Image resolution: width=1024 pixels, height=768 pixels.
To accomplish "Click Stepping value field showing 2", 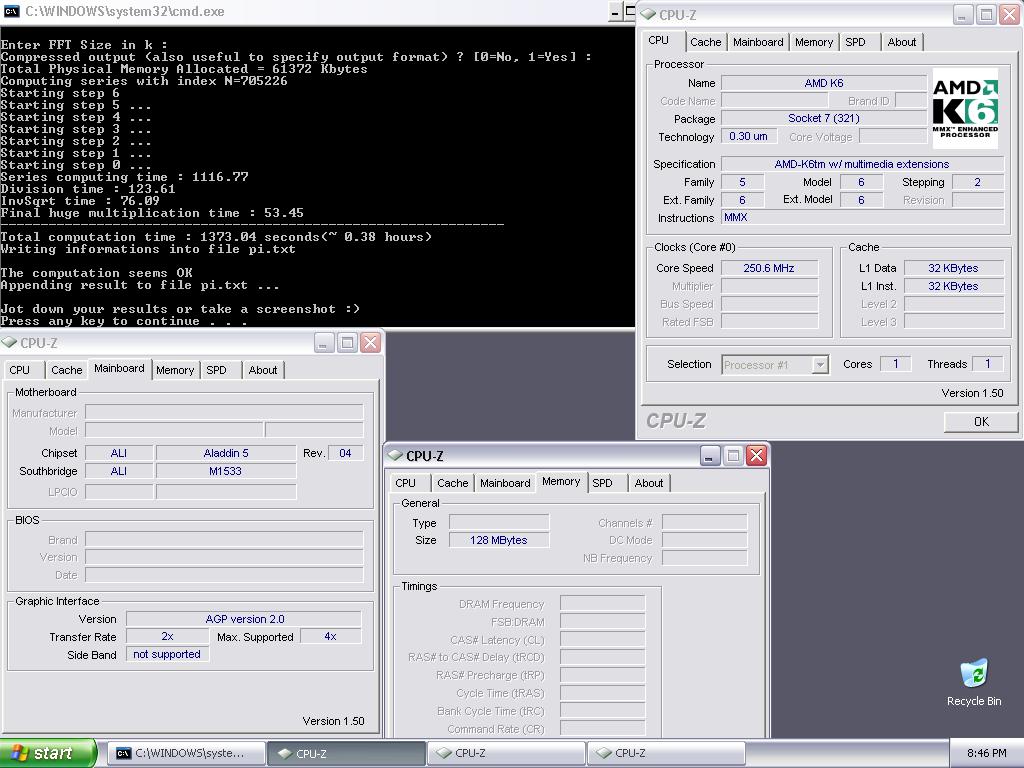I will [x=978, y=182].
